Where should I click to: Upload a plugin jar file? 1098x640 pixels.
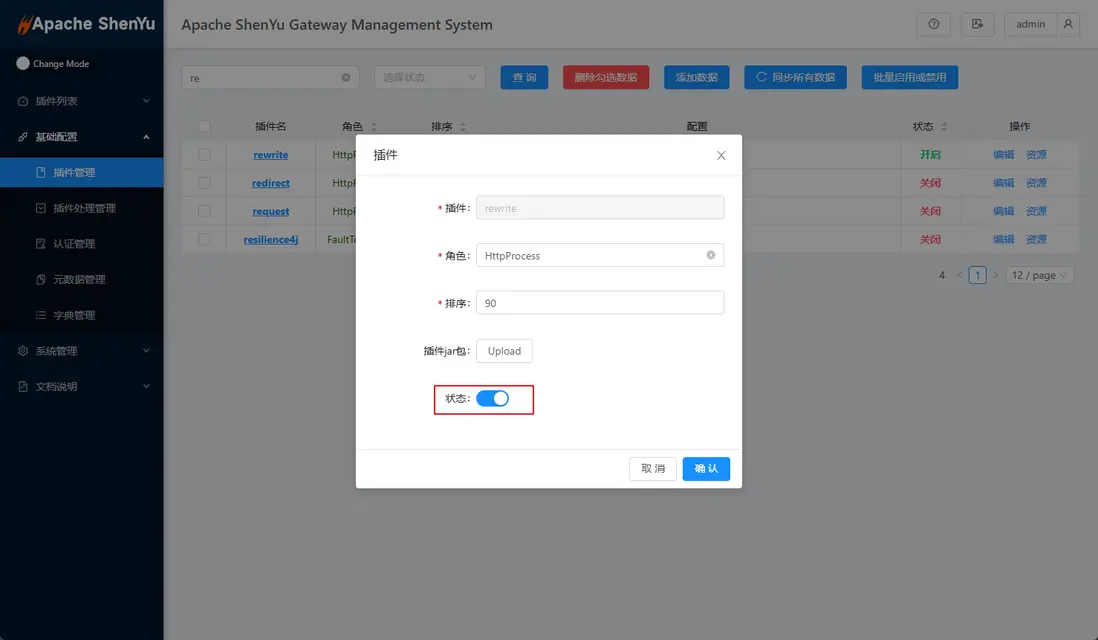pos(504,351)
